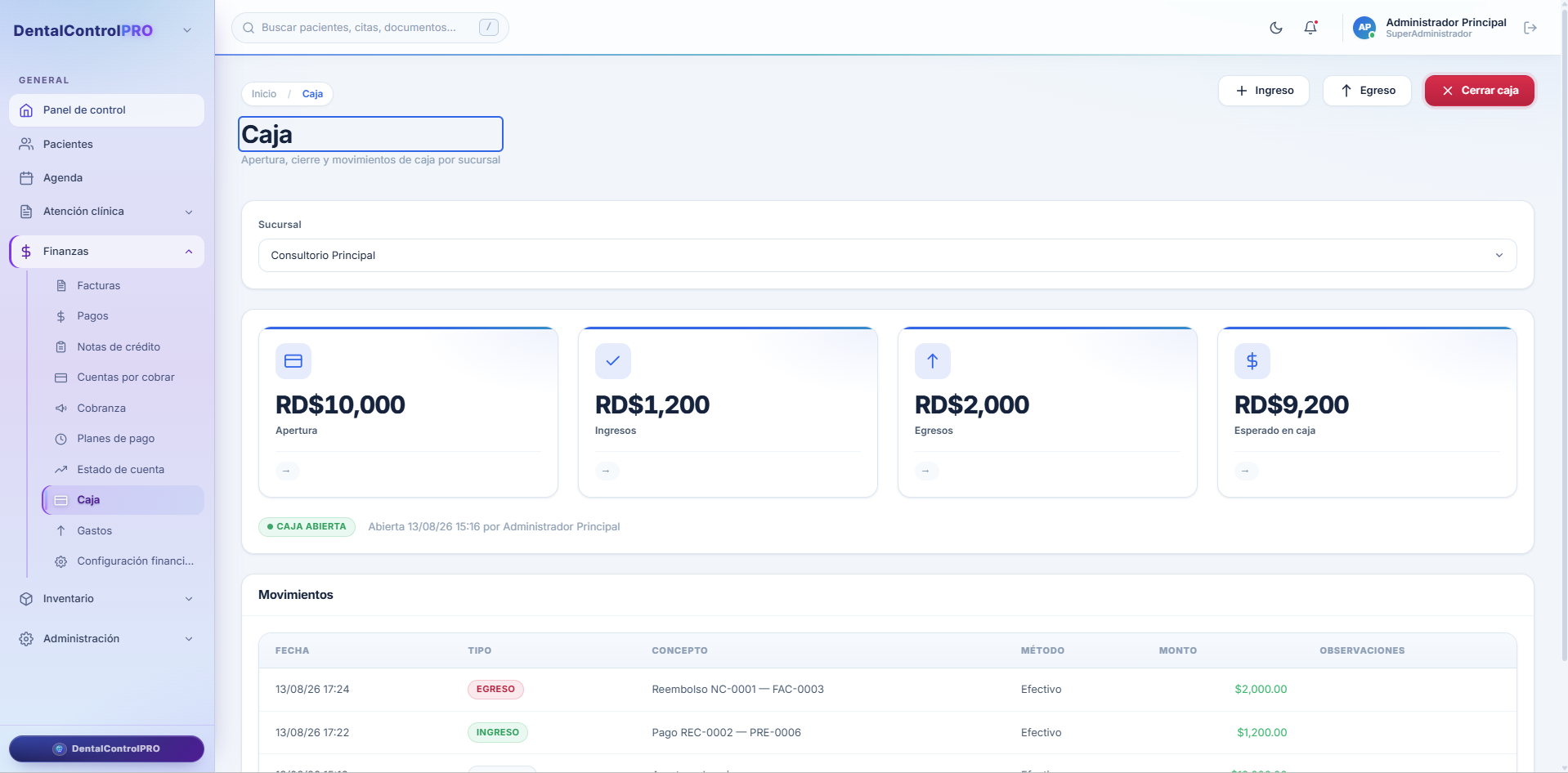Click concept Reembolso NC-0001 — FAC-0003

tap(738, 690)
